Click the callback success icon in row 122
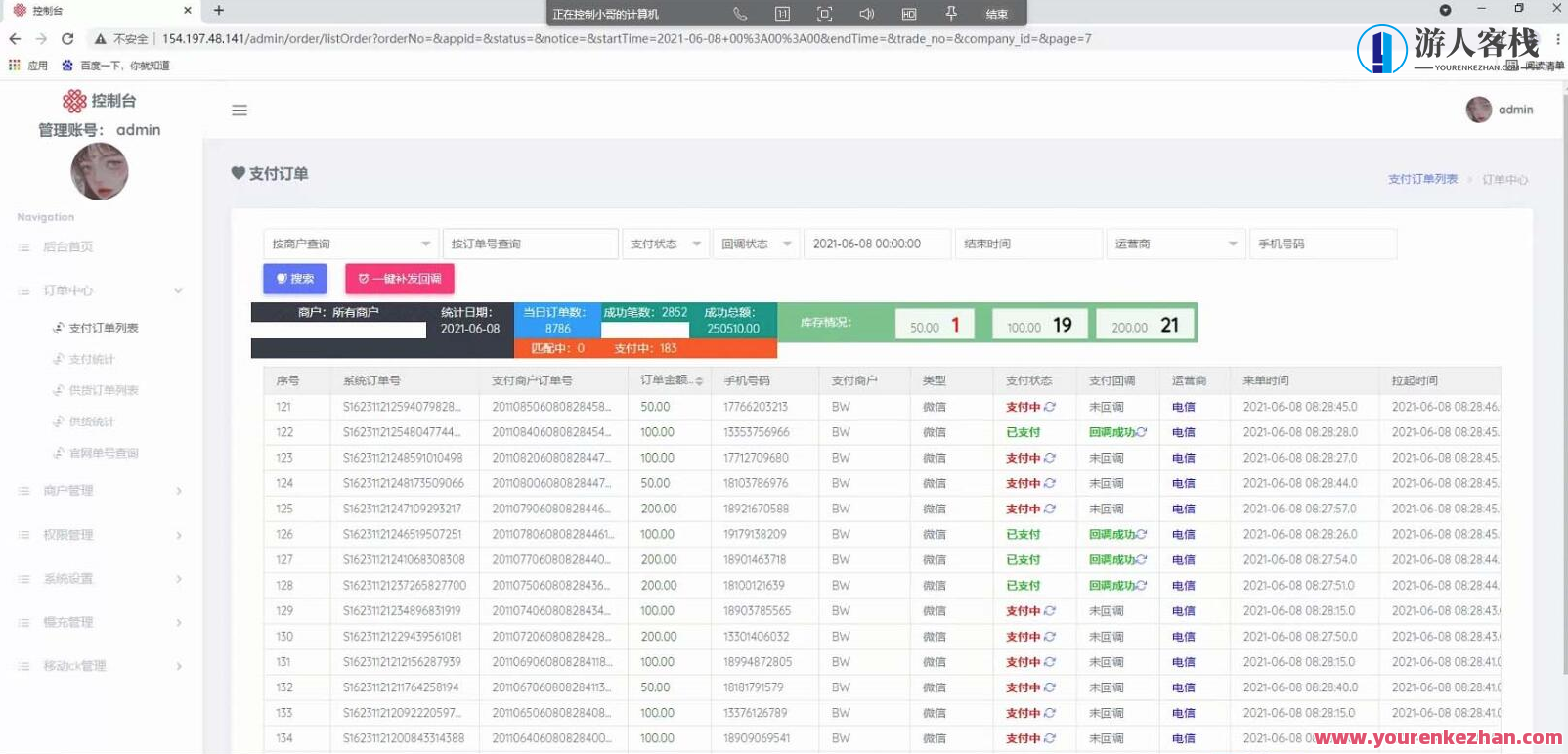Screen dimensions: 1568x754 pos(1141,432)
